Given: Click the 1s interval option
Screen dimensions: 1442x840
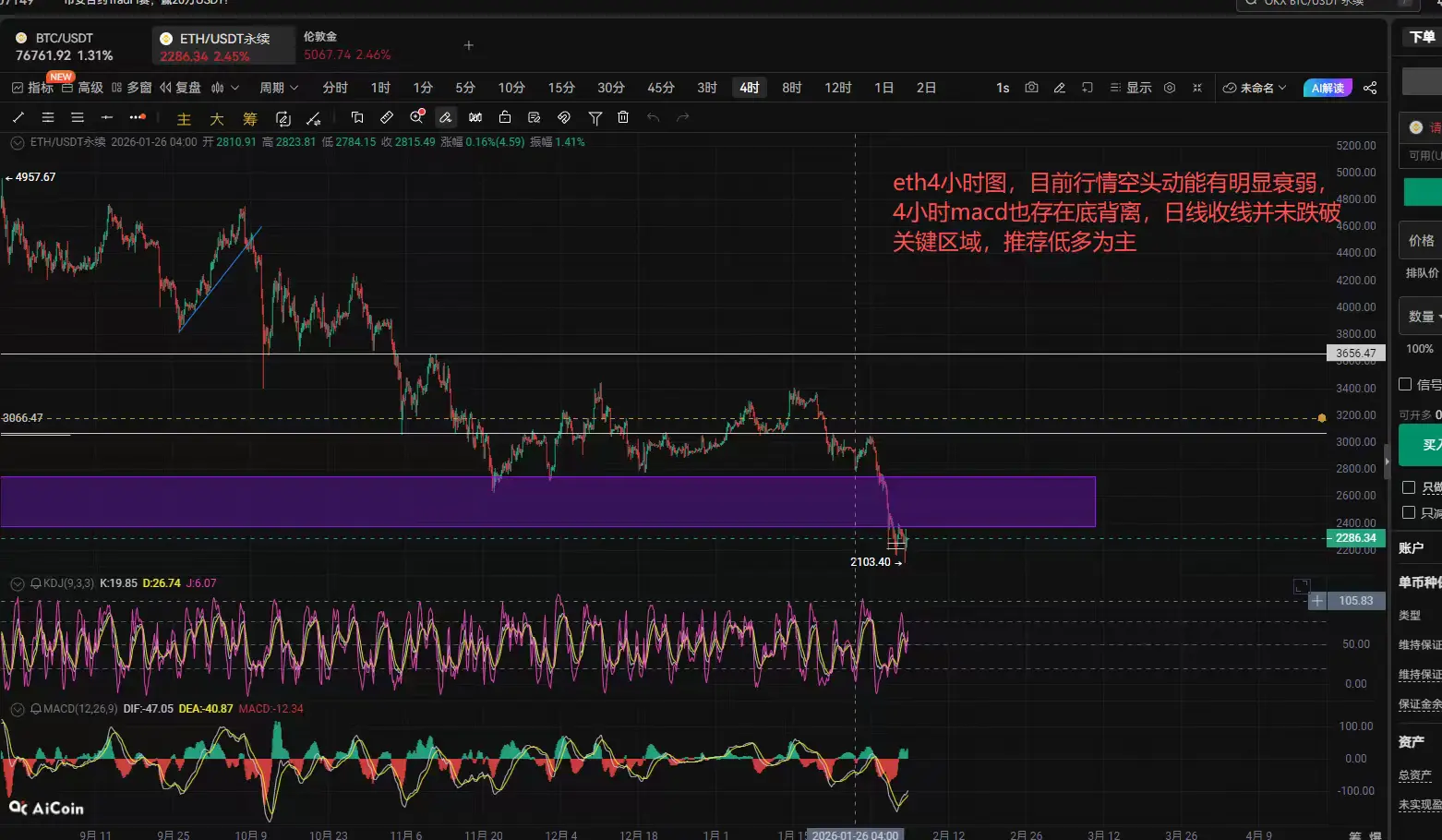Looking at the screenshot, I should click(1003, 88).
